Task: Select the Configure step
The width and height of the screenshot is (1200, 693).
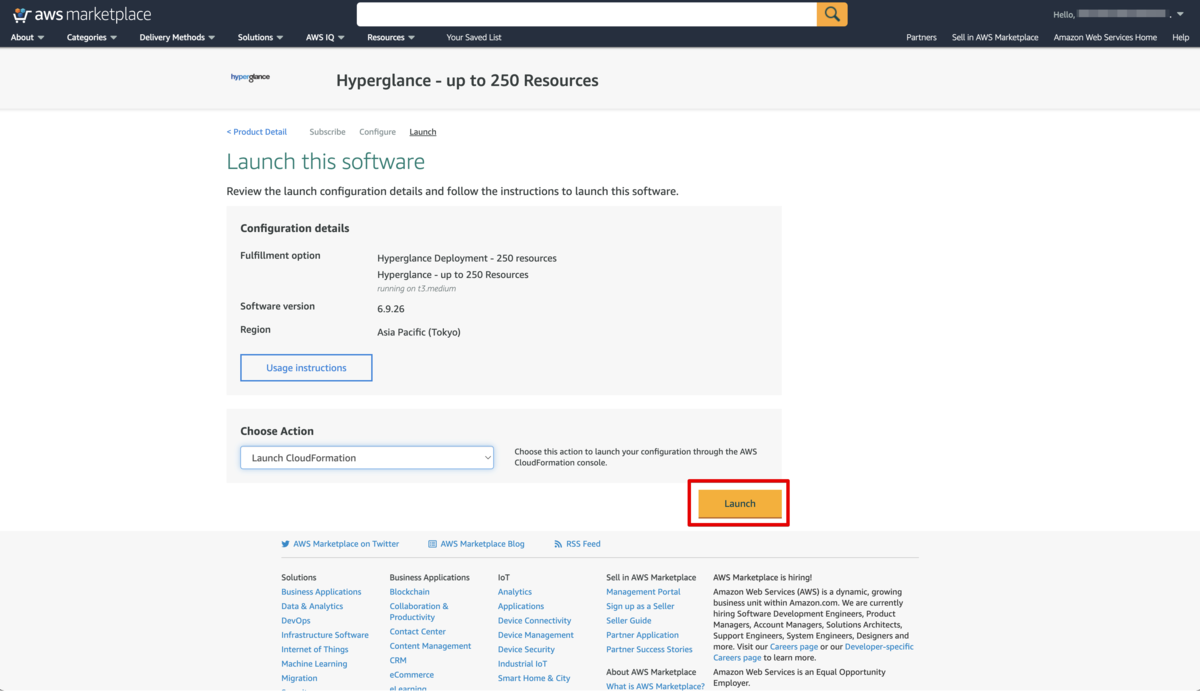Action: pyautogui.click(x=377, y=132)
